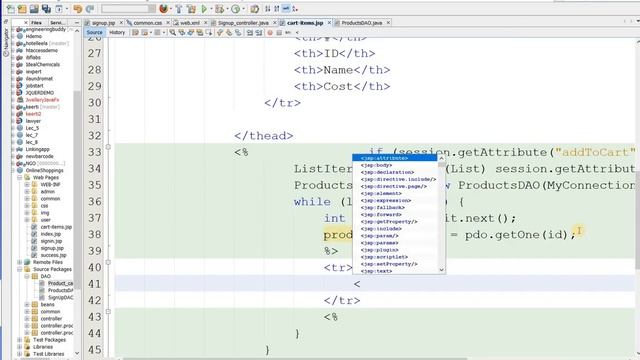Close the web.xml tab
Image resolution: width=640 pixels, height=360 pixels.
(x=205, y=23)
